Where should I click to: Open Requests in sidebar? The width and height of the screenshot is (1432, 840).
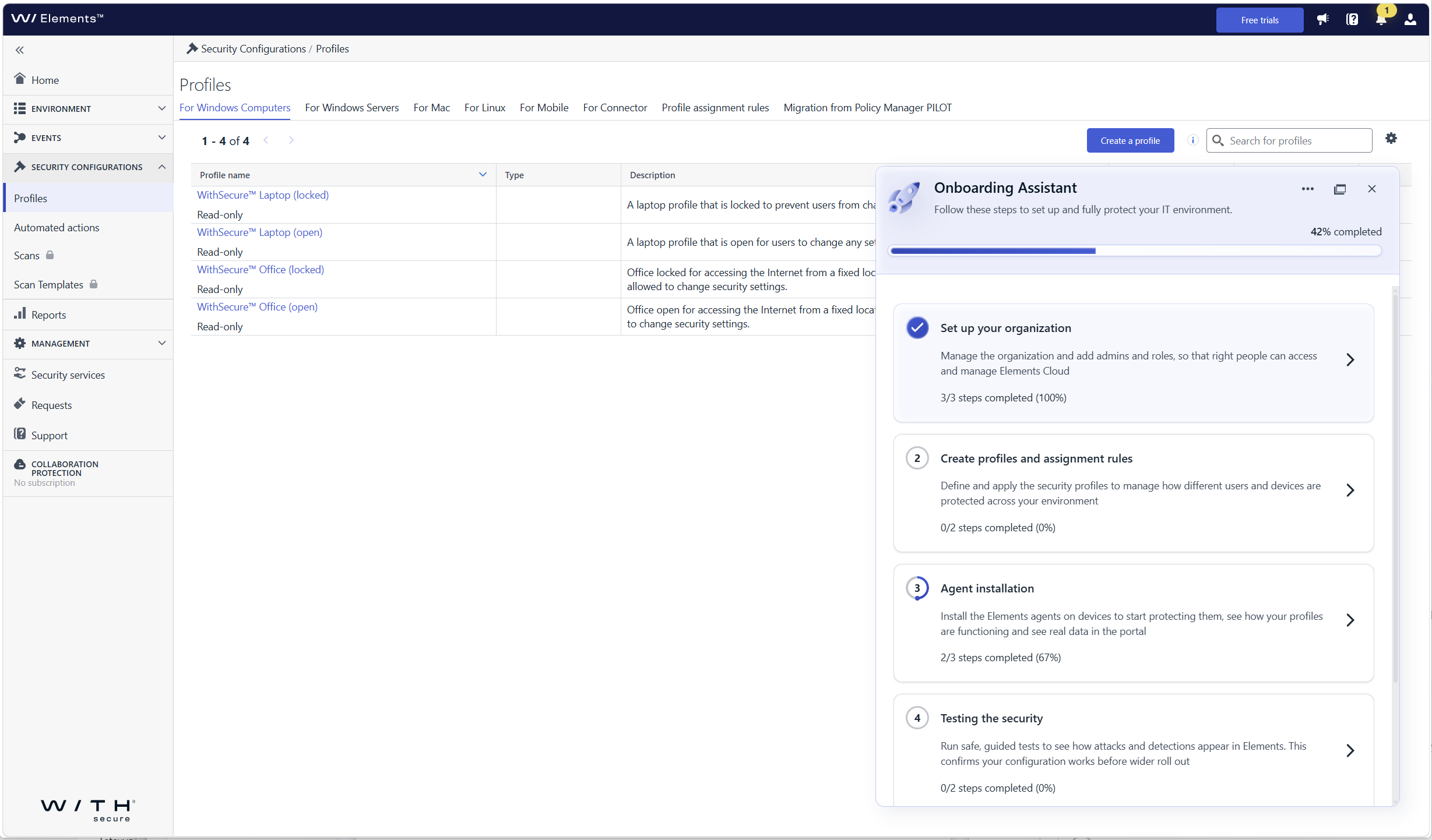point(87,405)
